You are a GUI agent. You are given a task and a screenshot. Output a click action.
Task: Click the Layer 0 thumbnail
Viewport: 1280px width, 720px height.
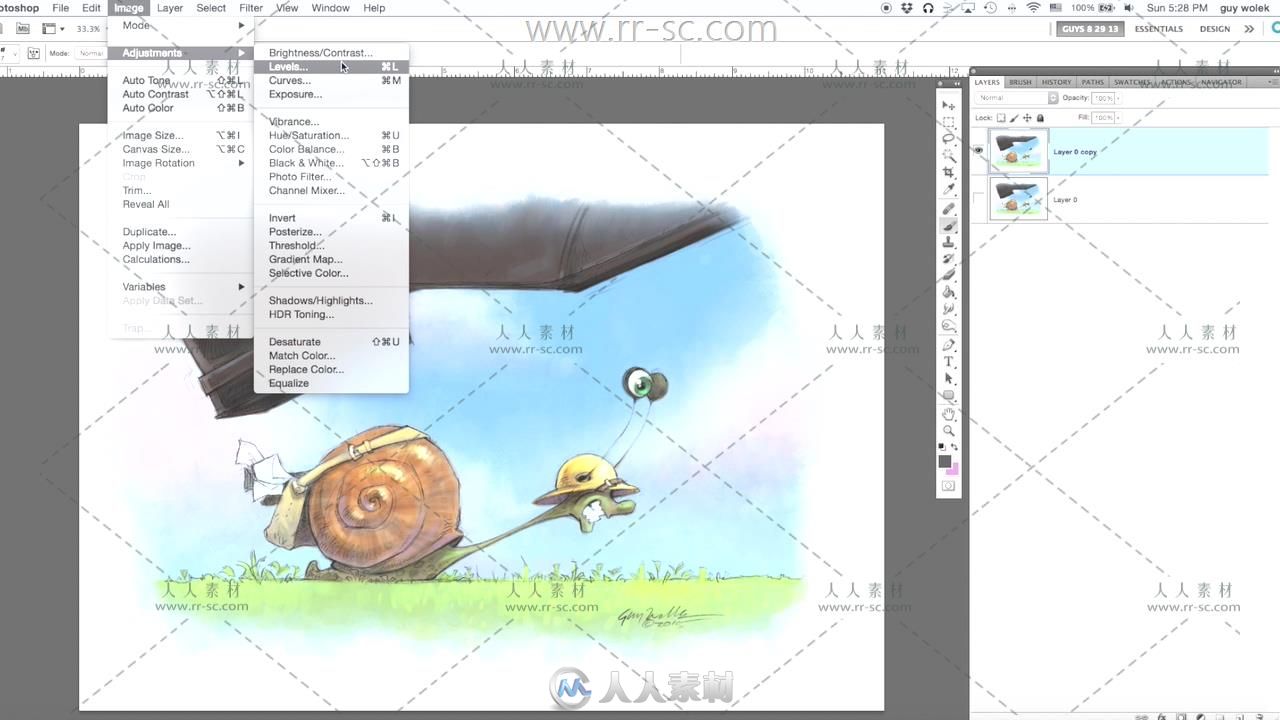coord(1018,199)
